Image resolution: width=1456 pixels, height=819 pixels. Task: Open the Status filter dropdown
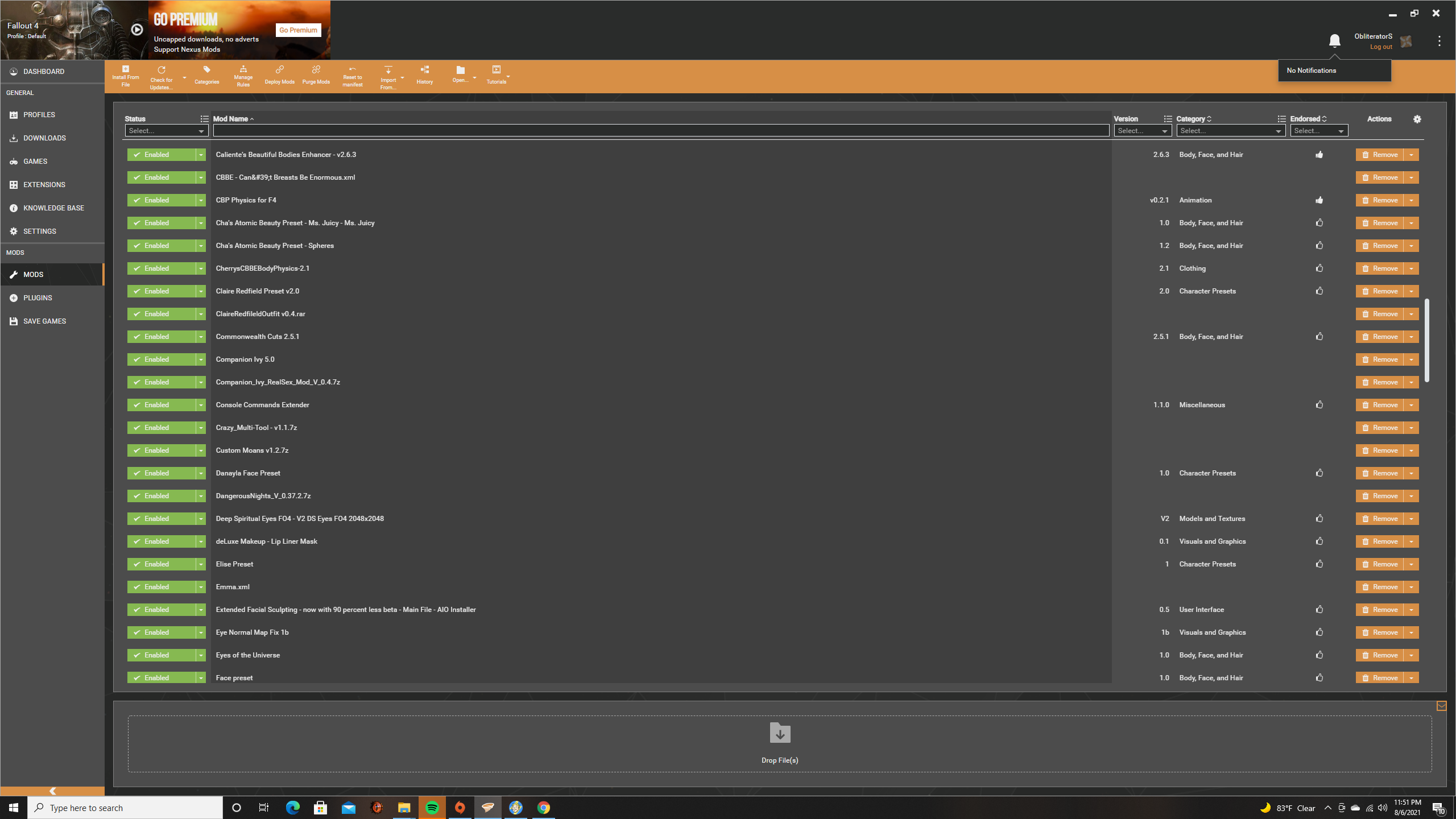coord(167,131)
